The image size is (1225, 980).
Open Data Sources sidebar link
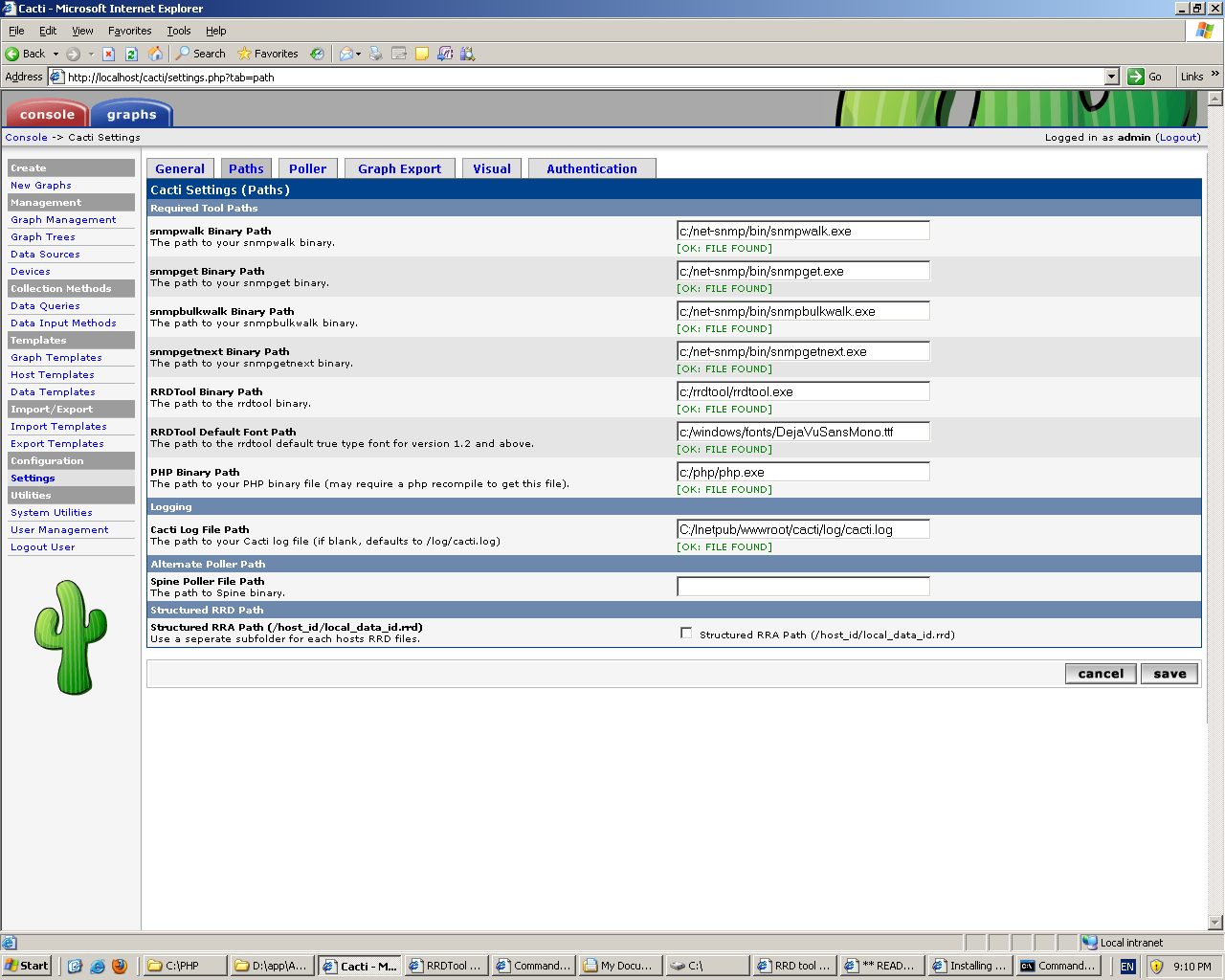click(x=45, y=254)
